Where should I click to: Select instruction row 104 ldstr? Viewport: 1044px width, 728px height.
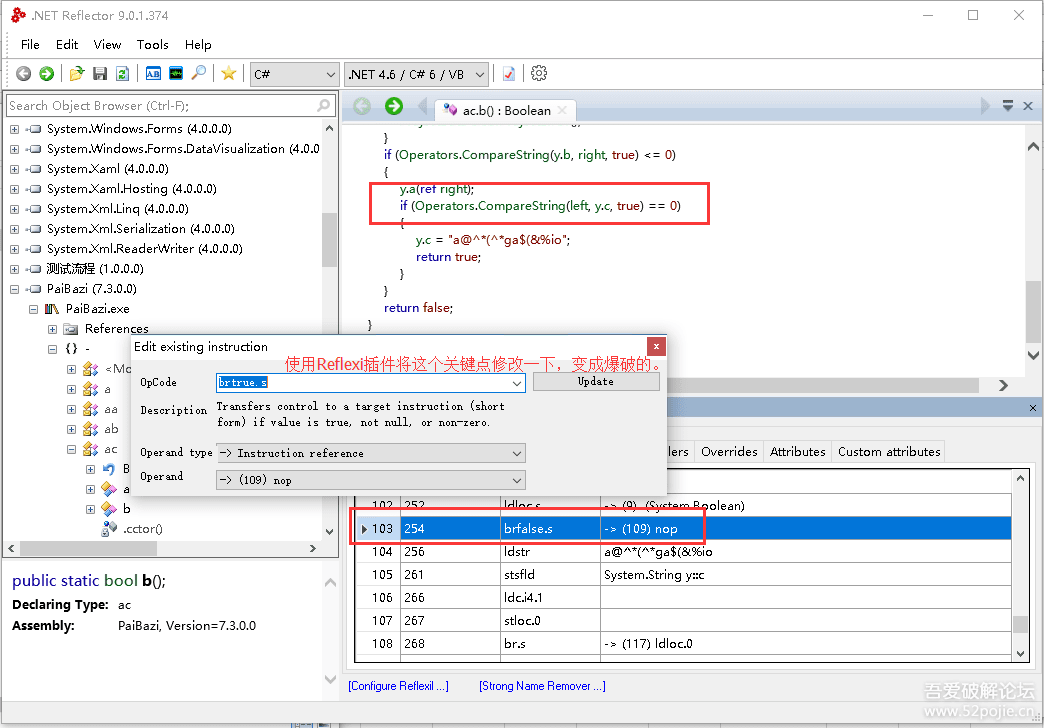pyautogui.click(x=683, y=551)
